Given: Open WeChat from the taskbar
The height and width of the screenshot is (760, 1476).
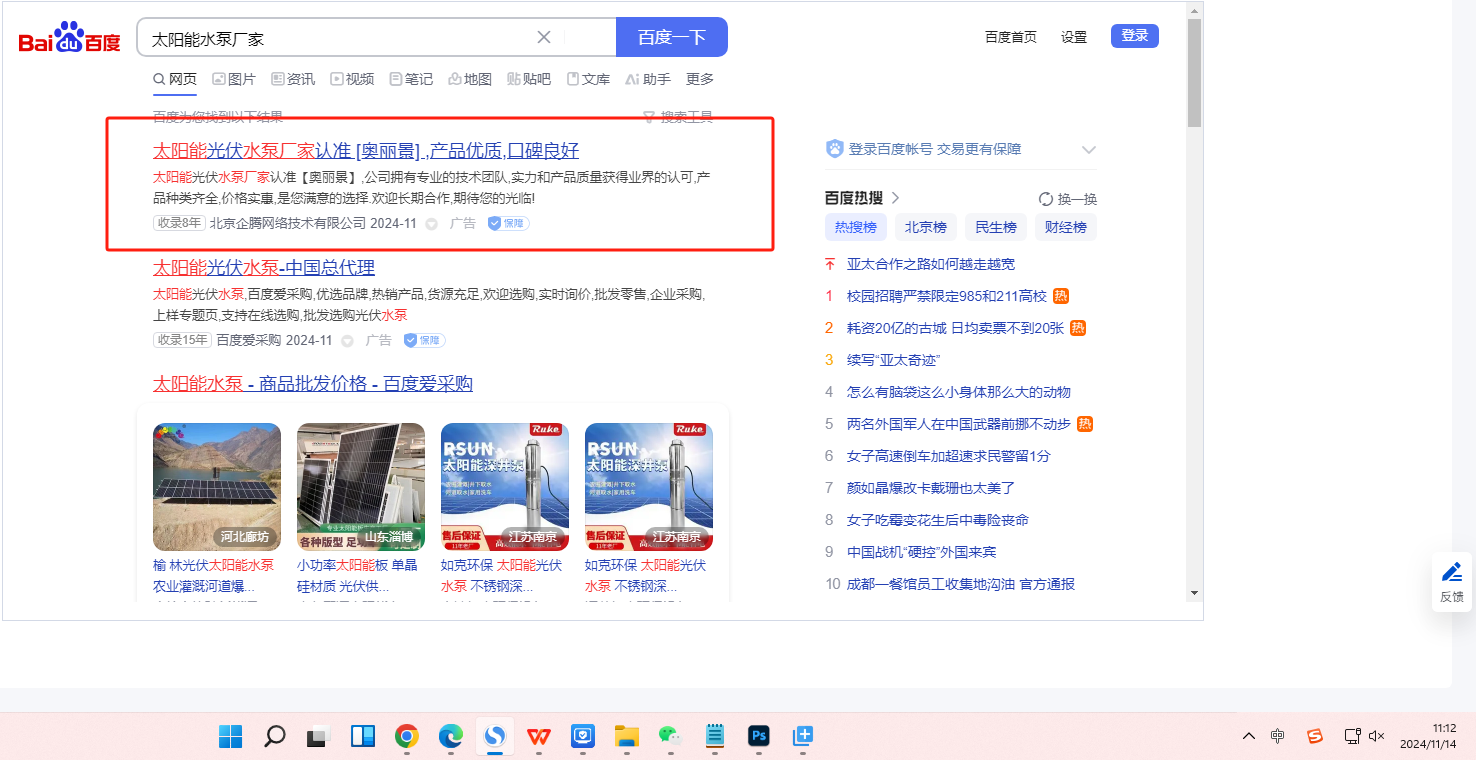Looking at the screenshot, I should pyautogui.click(x=670, y=737).
